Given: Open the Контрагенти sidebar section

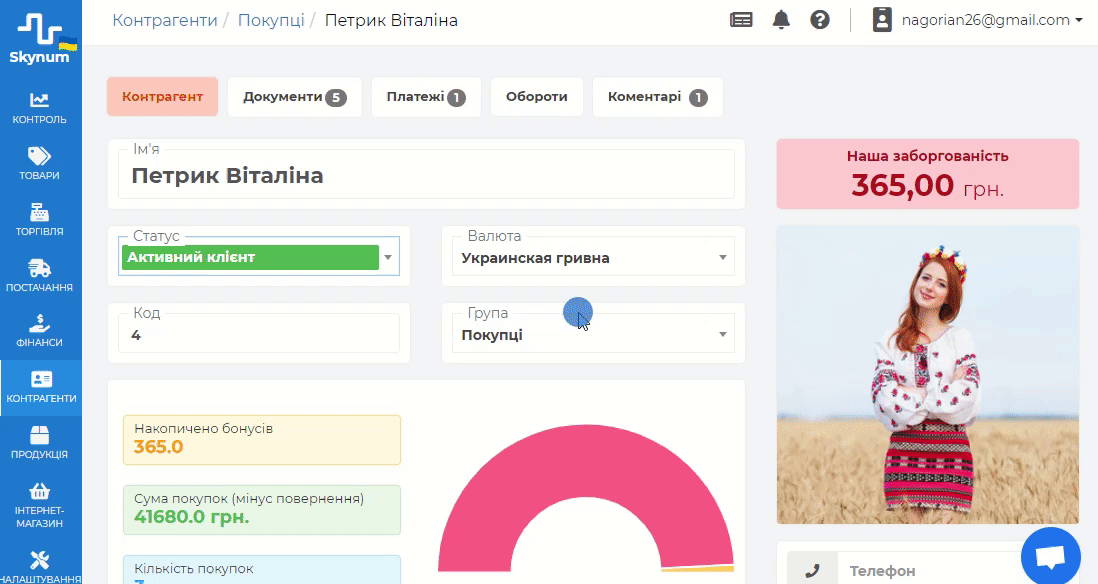Looking at the screenshot, I should point(41,387).
